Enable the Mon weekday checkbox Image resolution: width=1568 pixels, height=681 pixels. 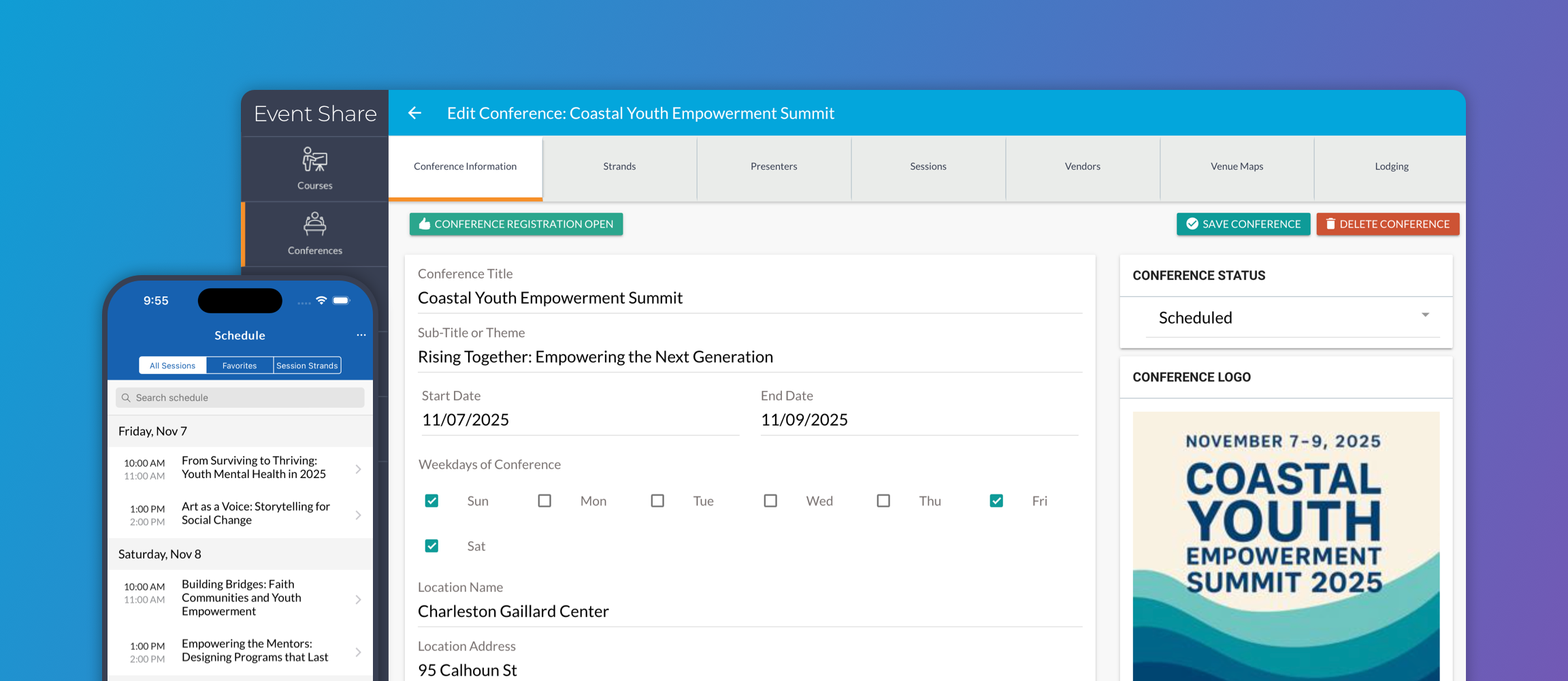pyautogui.click(x=544, y=501)
